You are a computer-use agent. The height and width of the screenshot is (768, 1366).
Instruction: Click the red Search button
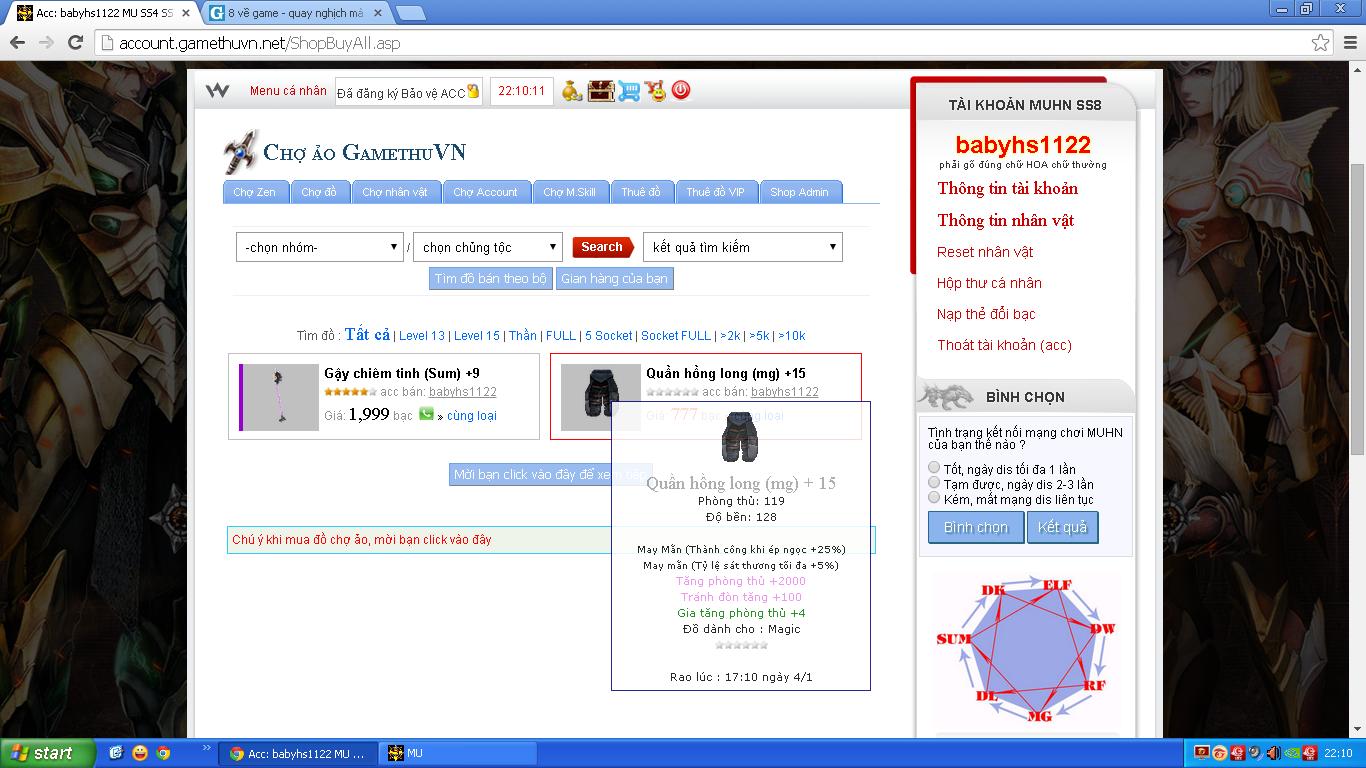point(603,247)
